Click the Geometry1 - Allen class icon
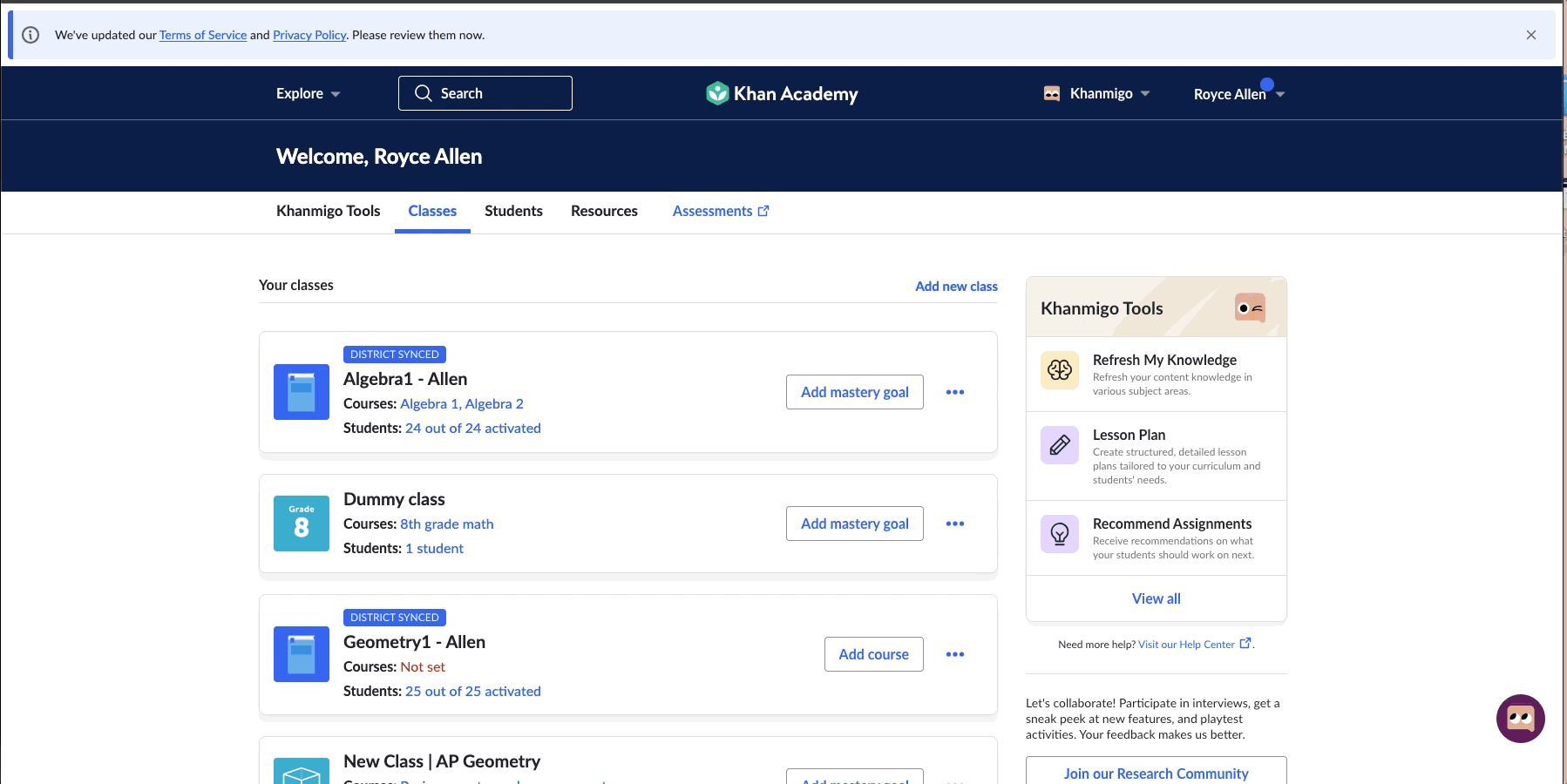 point(302,654)
